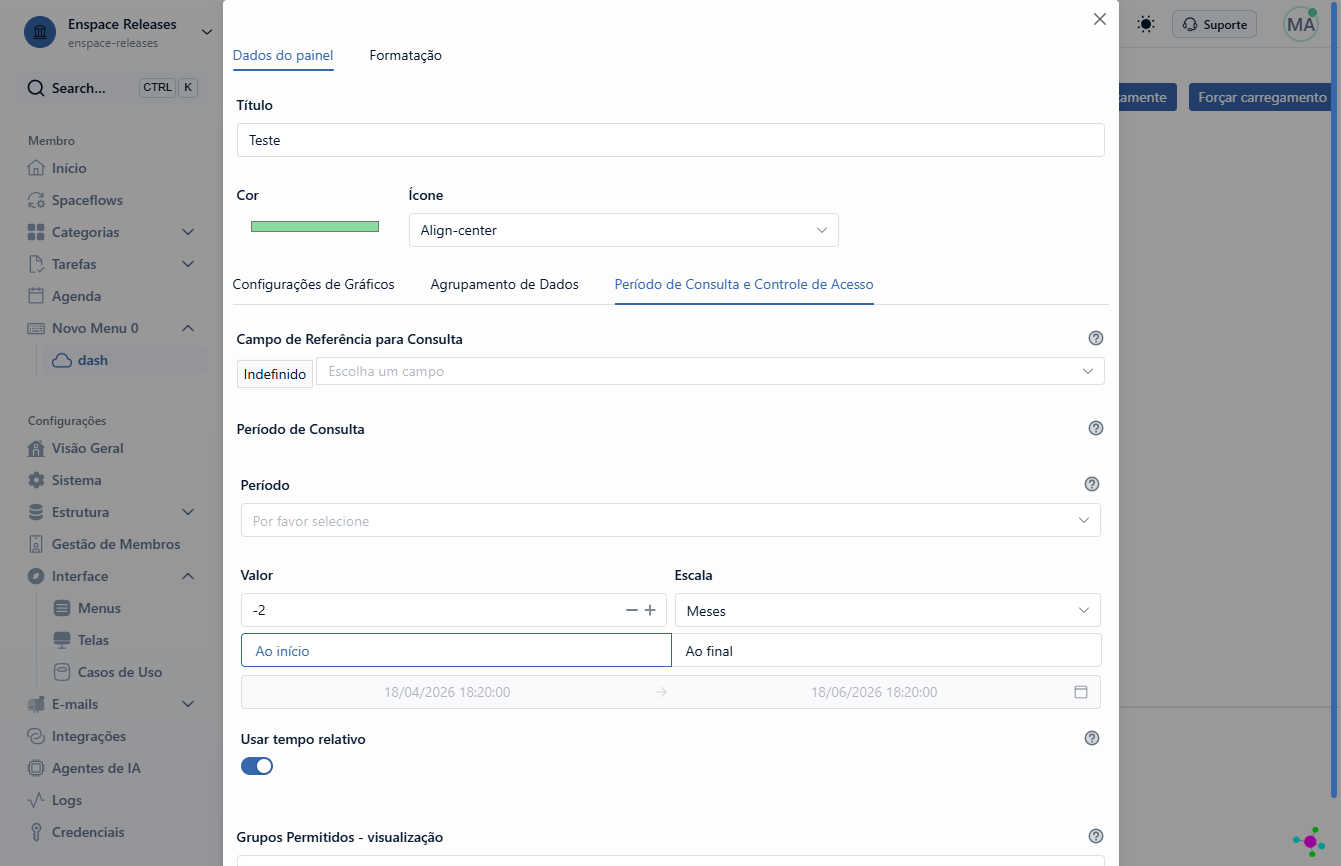Click the help icon beside Período de Consulta
This screenshot has height=866, width=1341.
point(1096,428)
